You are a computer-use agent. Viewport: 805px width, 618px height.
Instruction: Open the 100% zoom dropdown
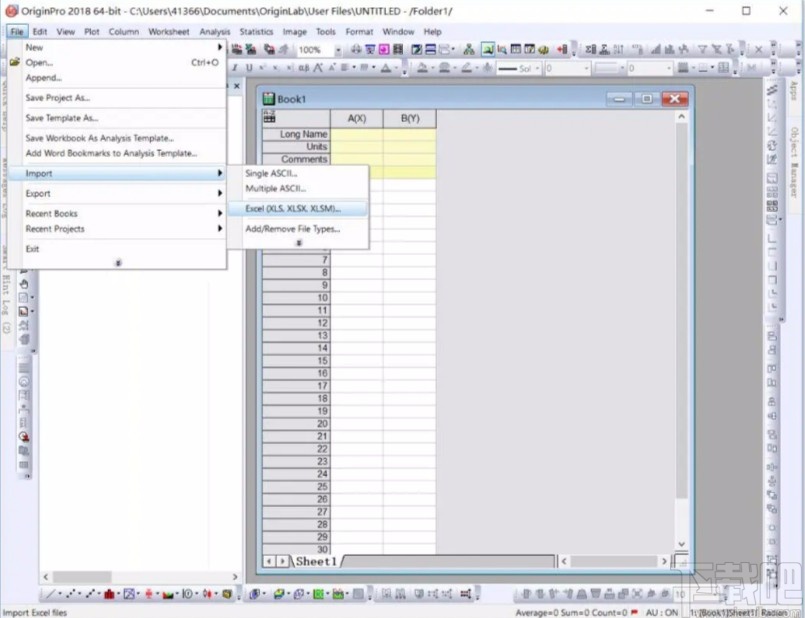338,50
